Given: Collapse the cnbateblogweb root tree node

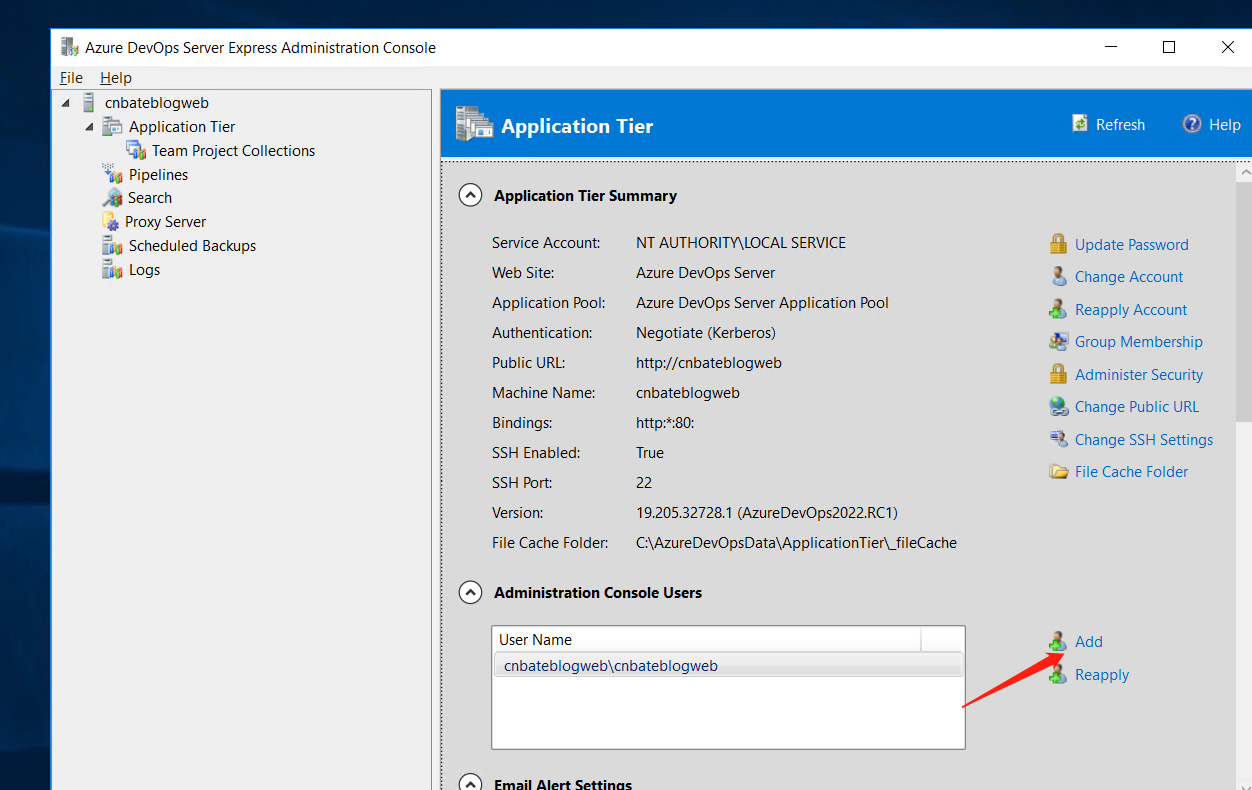Looking at the screenshot, I should (x=66, y=103).
